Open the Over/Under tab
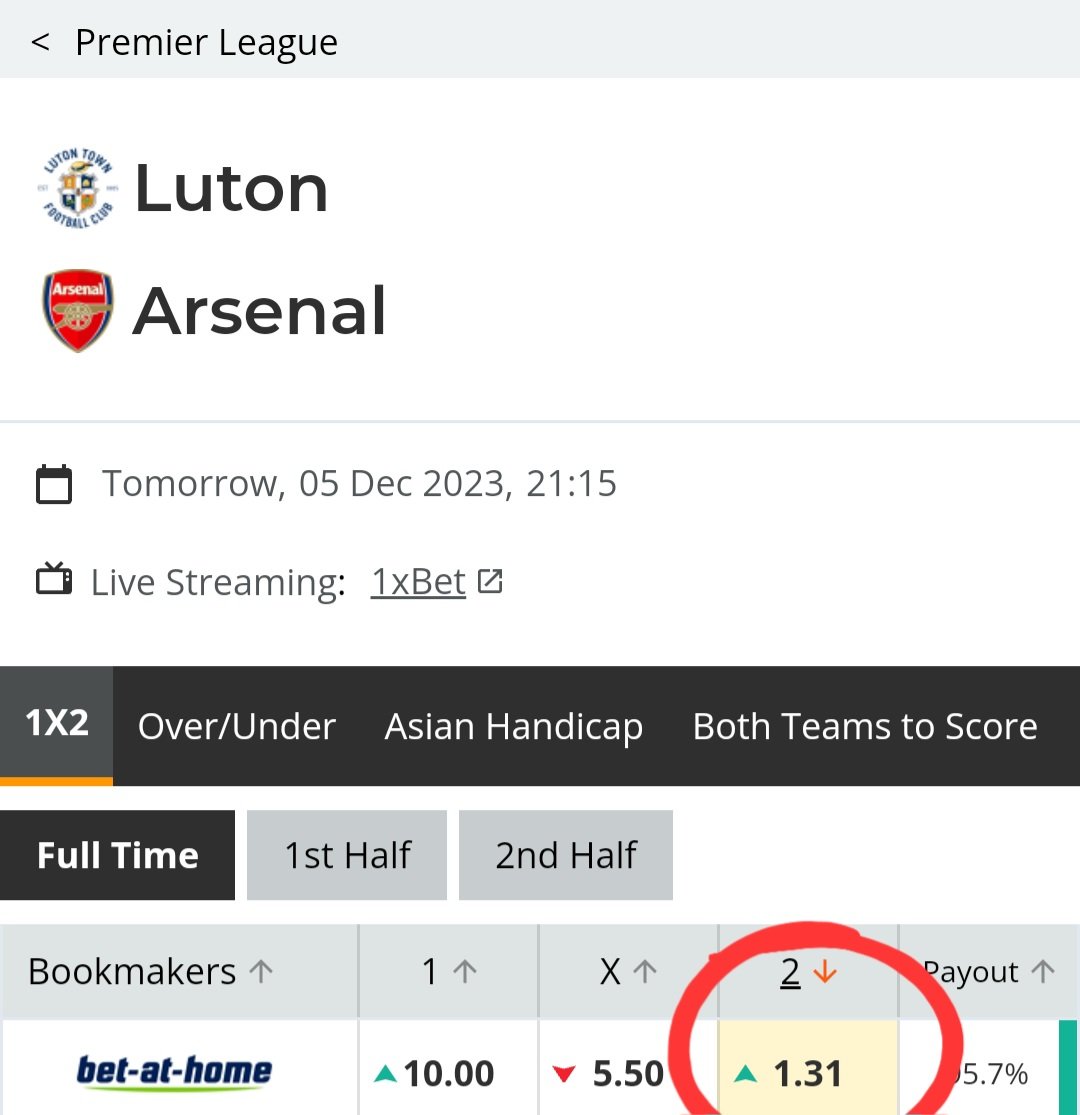The height and width of the screenshot is (1115, 1080). click(x=237, y=726)
